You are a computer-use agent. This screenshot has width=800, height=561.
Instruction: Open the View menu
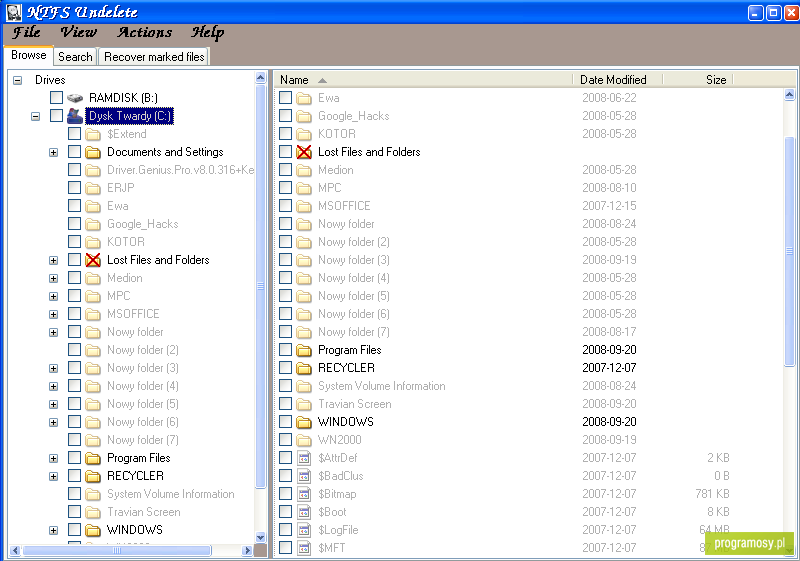click(x=79, y=32)
